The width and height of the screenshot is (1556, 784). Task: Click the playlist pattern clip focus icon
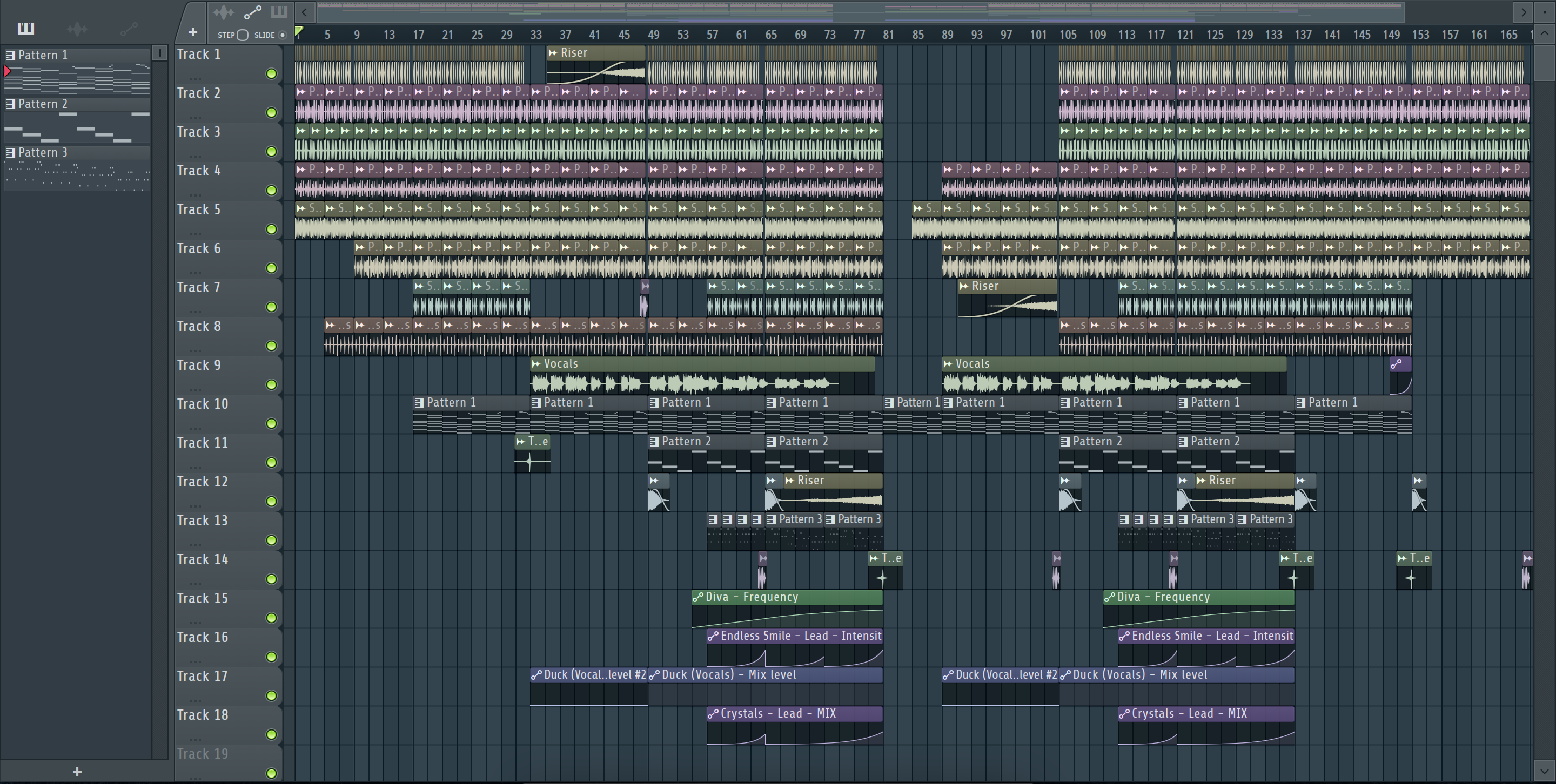[x=279, y=12]
